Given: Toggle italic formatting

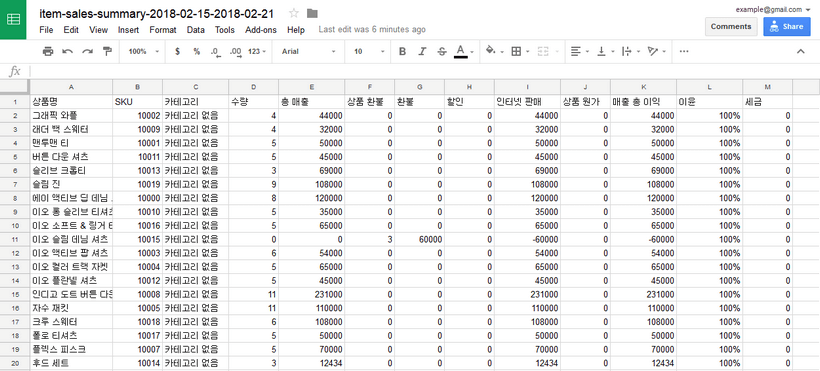Looking at the screenshot, I should pyautogui.click(x=422, y=51).
